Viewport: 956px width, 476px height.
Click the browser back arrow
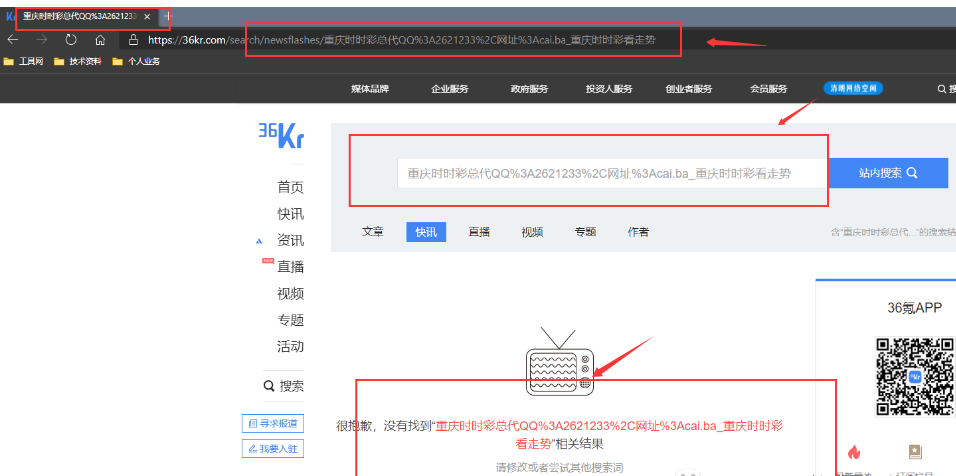pos(12,40)
